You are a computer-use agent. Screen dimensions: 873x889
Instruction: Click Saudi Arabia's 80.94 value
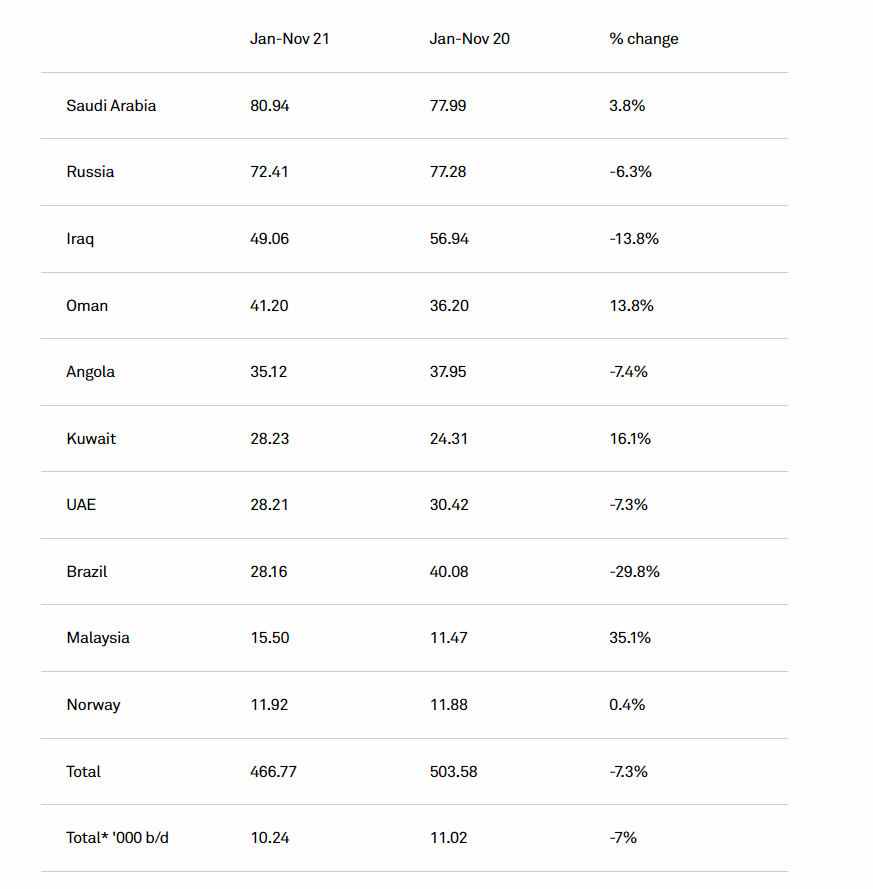tap(269, 105)
